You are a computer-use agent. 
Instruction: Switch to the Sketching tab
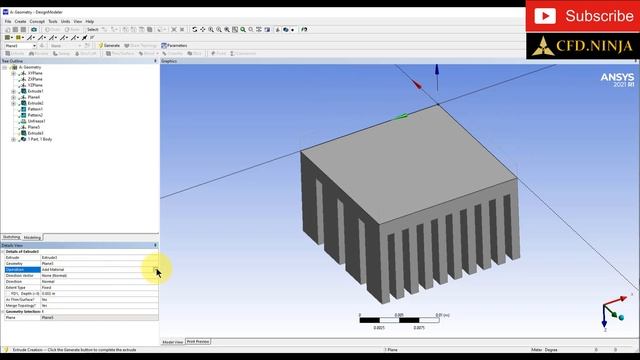point(11,237)
